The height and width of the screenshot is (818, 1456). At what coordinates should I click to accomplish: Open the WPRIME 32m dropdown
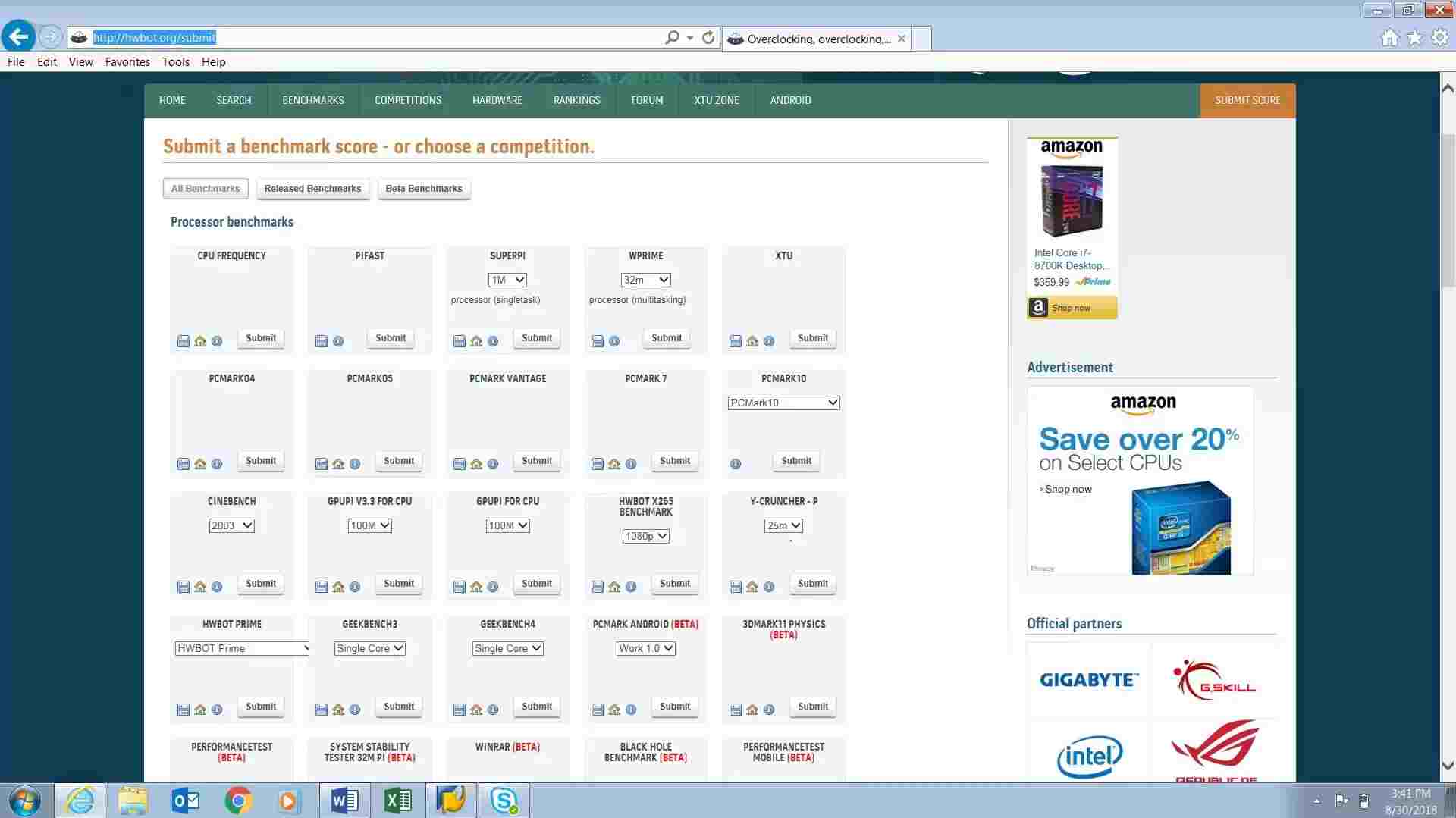click(x=646, y=280)
